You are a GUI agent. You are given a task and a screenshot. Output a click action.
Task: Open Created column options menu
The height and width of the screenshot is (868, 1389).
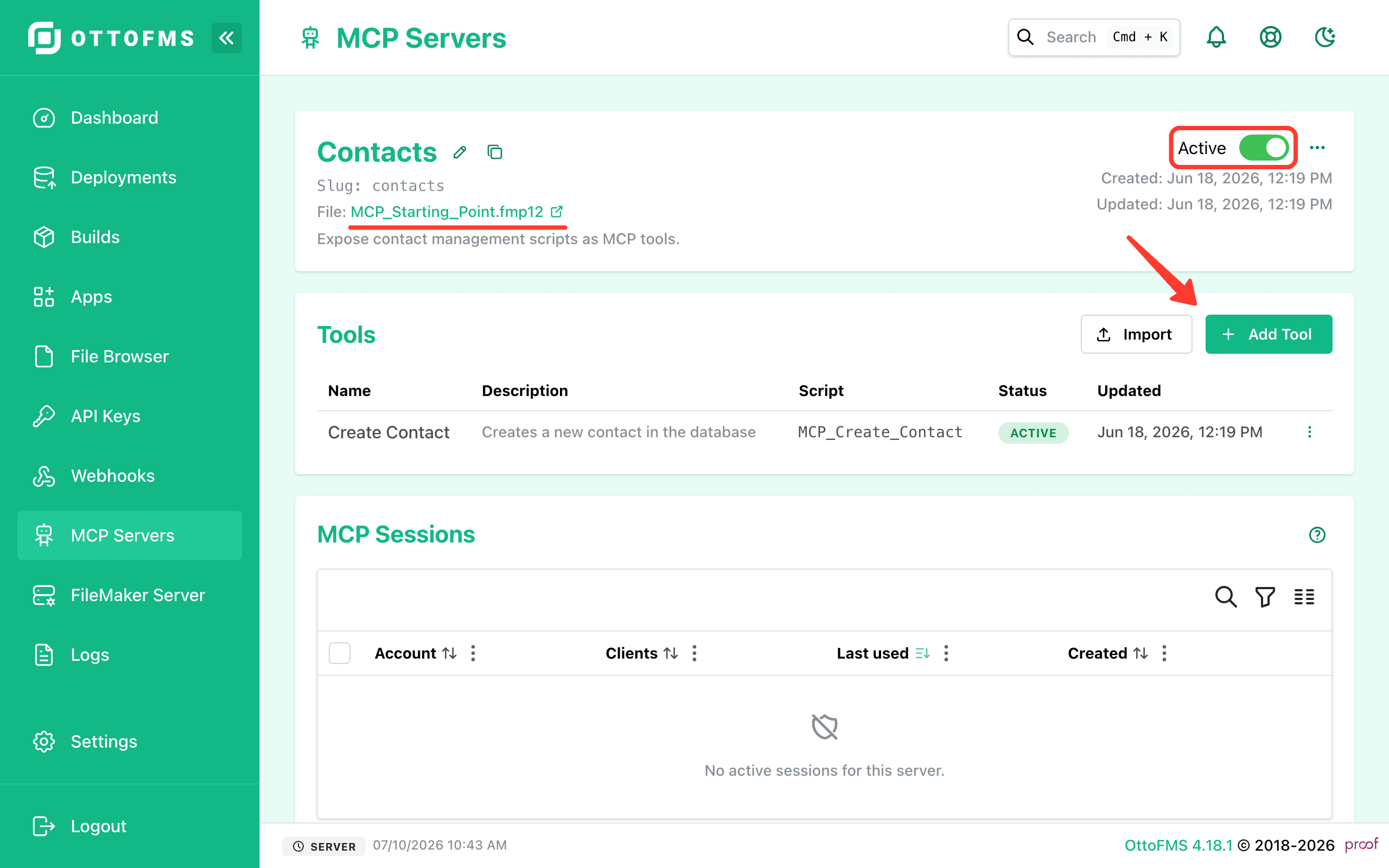(x=1164, y=653)
